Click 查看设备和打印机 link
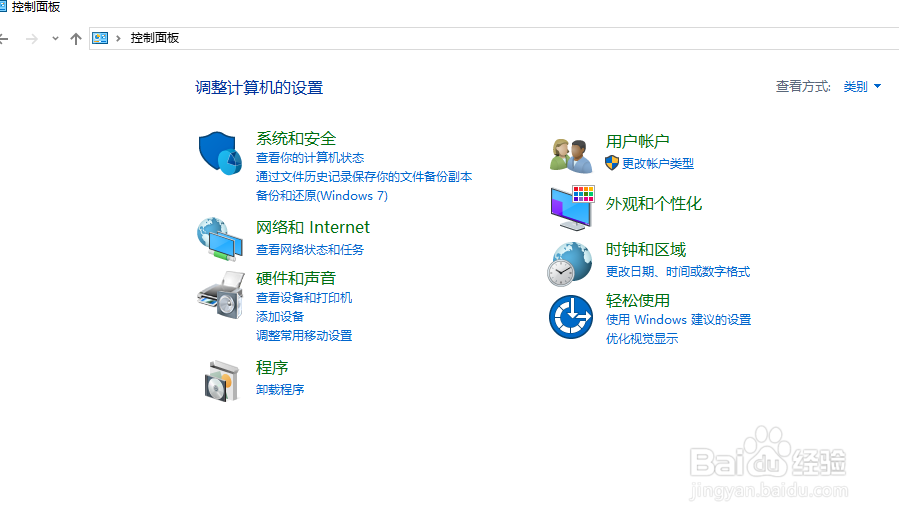Screen dimensions: 899x522 pyautogui.click(x=304, y=298)
